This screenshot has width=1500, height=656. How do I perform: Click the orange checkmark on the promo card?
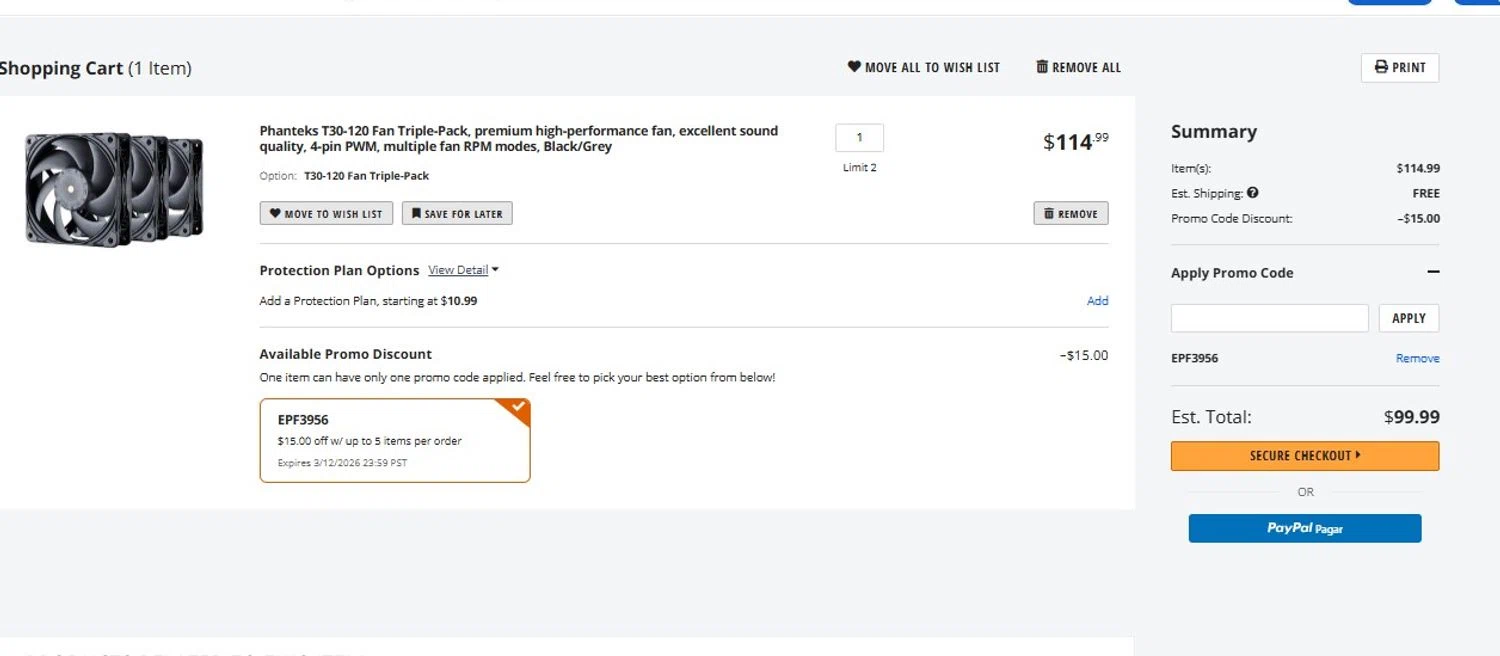click(518, 408)
